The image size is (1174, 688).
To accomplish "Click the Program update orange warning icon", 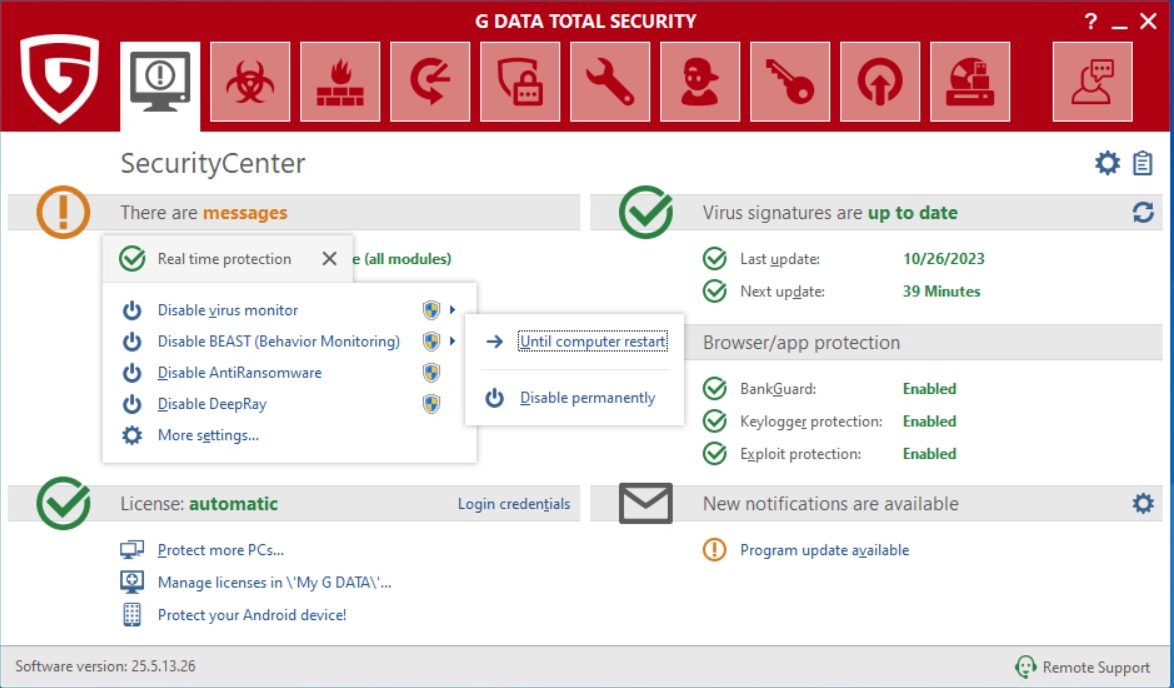I will pos(714,550).
